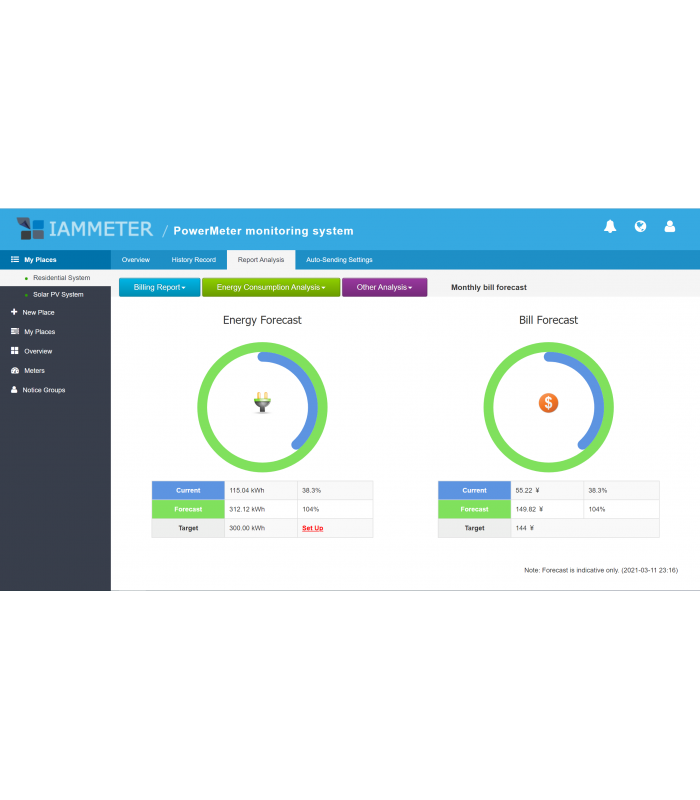
Task: Click the plug icon in Energy Forecast
Action: (x=262, y=402)
